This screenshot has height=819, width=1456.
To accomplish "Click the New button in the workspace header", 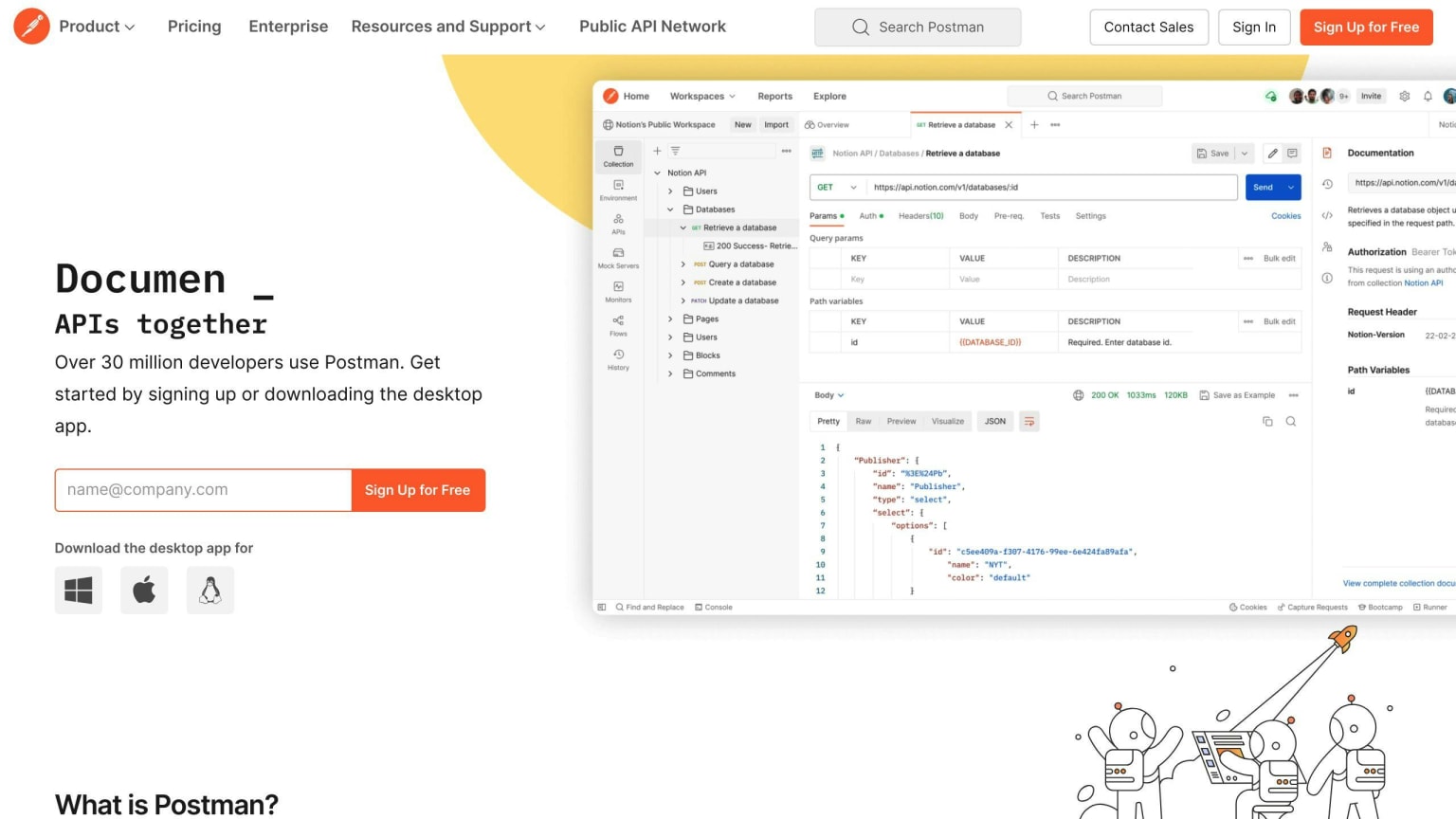I will 743,124.
